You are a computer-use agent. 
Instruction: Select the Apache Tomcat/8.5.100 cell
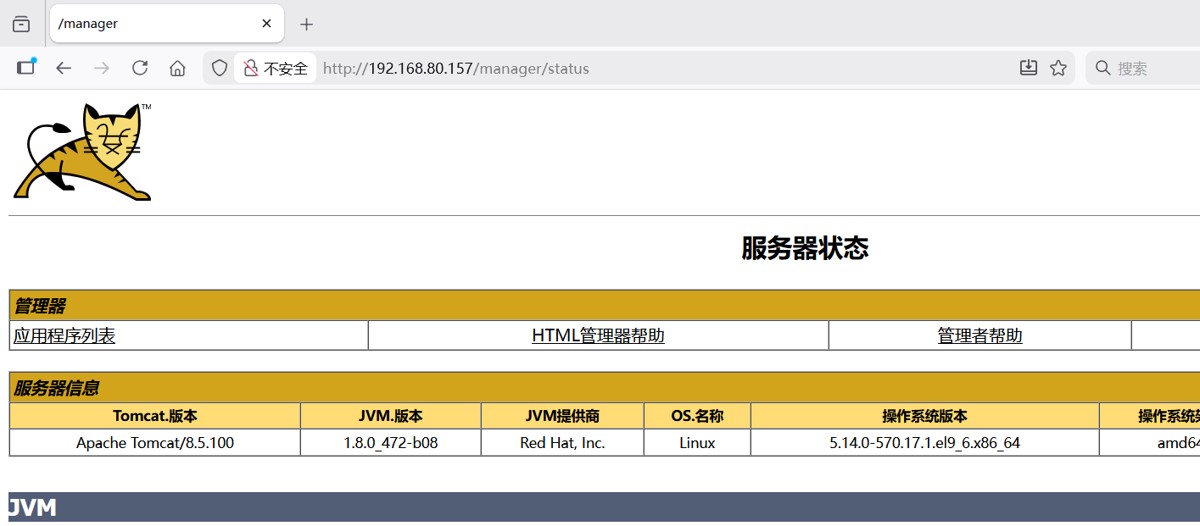coord(155,442)
